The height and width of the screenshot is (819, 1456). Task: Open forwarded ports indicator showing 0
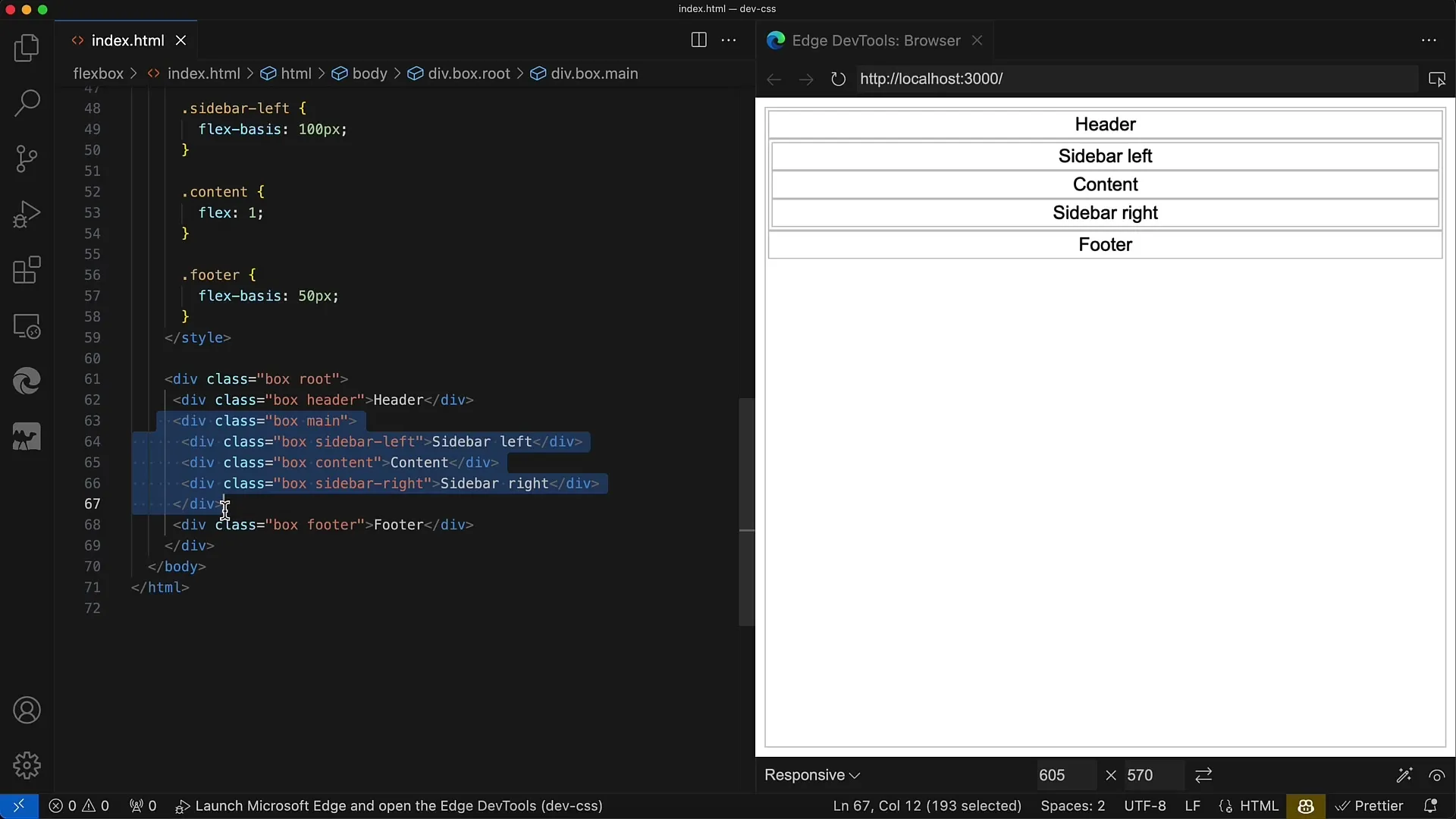tap(143, 806)
